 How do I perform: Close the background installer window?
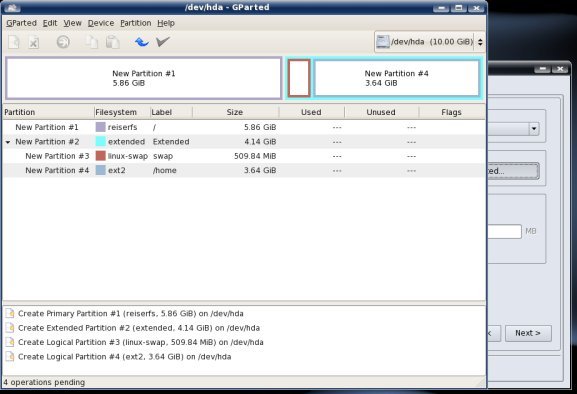coord(560,69)
